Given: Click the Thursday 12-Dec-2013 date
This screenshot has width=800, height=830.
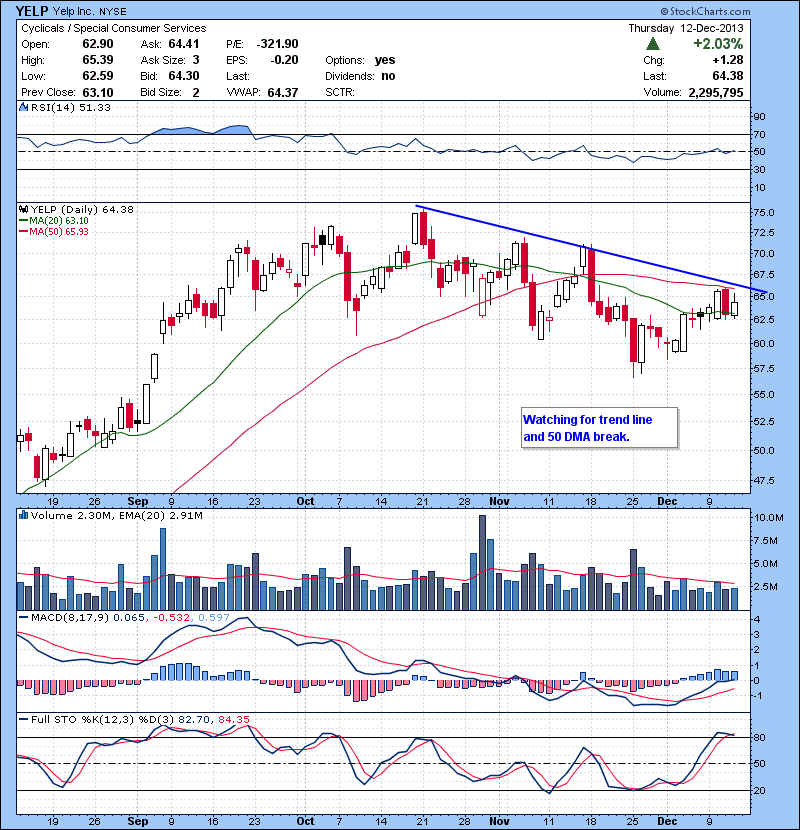Looking at the screenshot, I should click(x=686, y=28).
